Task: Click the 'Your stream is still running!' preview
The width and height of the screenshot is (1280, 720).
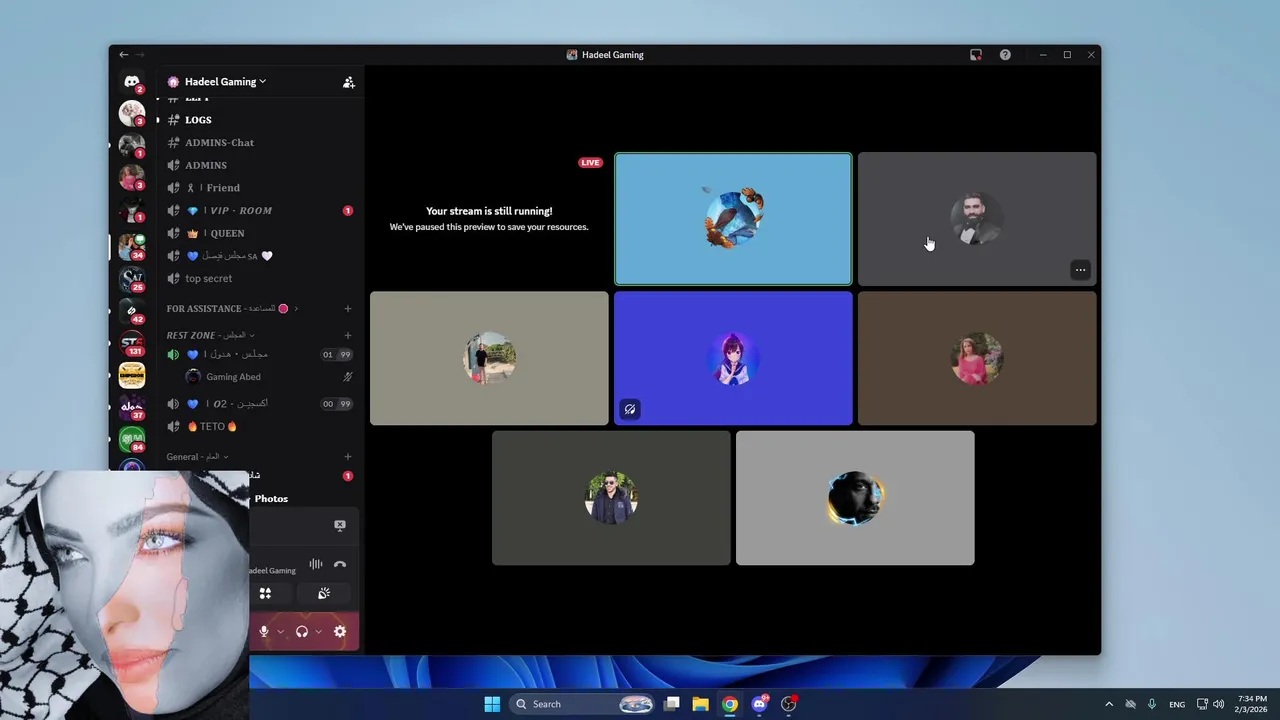Action: [x=489, y=219]
